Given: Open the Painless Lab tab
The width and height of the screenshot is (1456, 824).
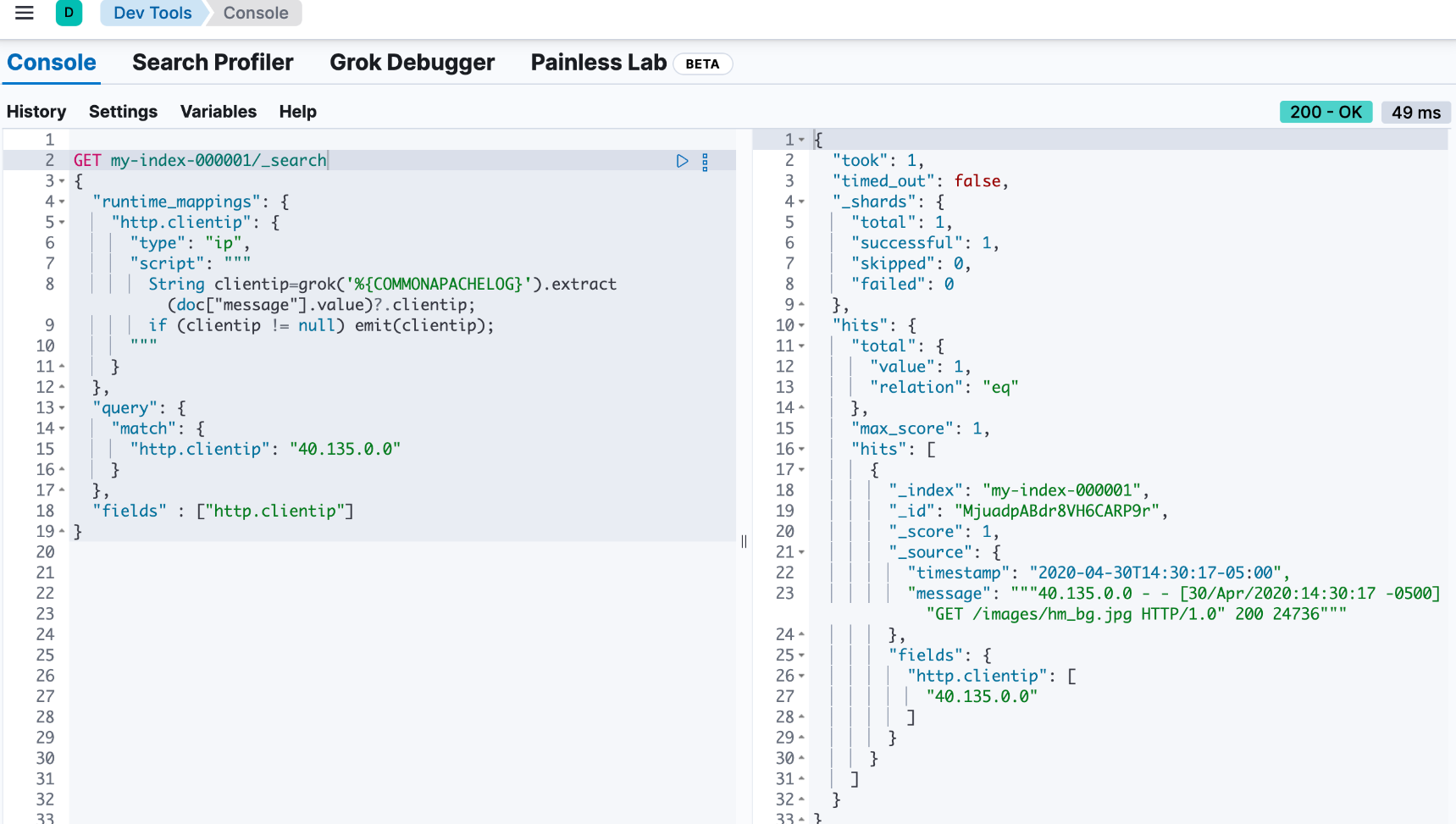Looking at the screenshot, I should [x=598, y=63].
